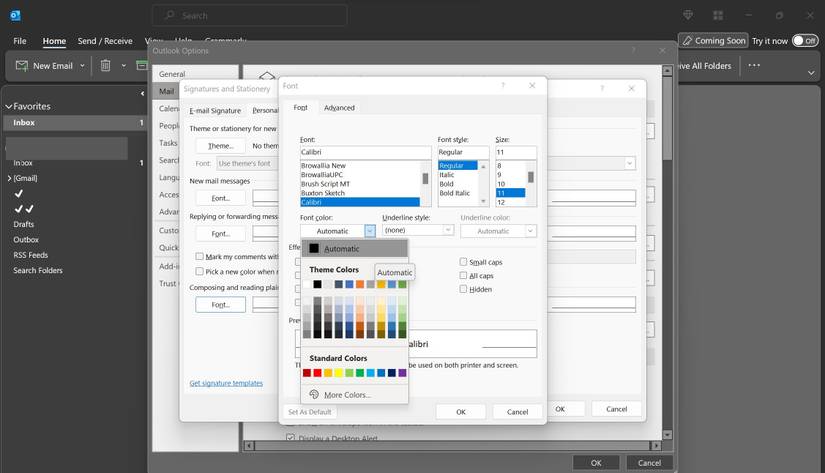
Task: Check Pick a new color when replying
Action: pyautogui.click(x=199, y=271)
